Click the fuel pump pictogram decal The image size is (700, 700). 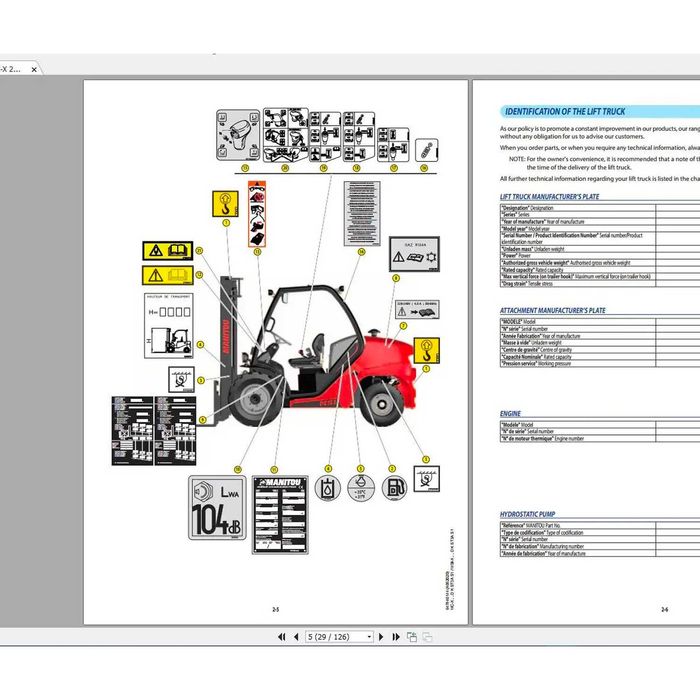click(394, 488)
